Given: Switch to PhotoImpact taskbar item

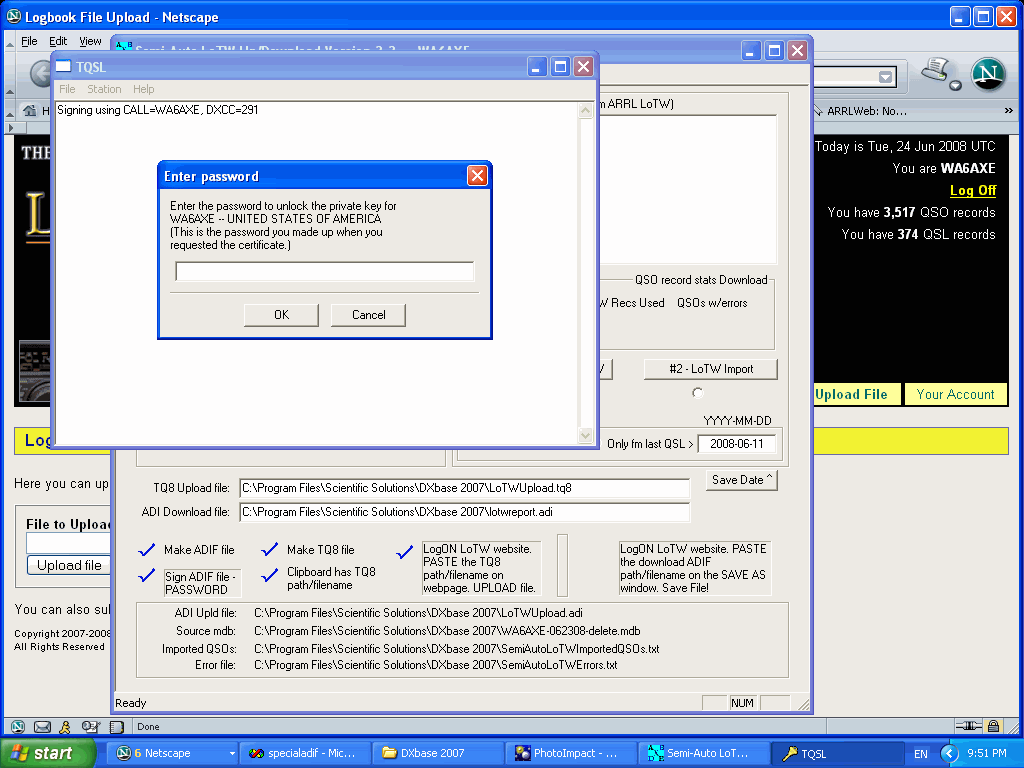Looking at the screenshot, I should click(x=572, y=753).
